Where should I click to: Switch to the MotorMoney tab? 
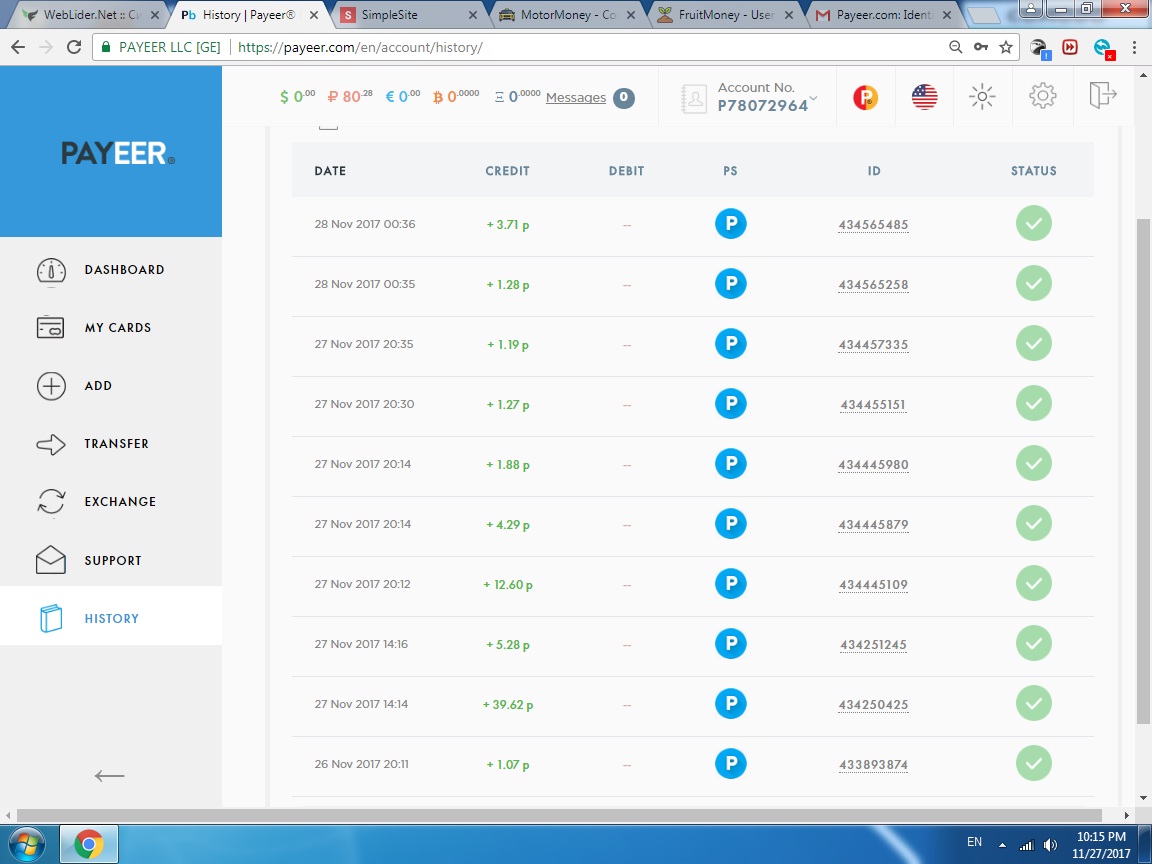click(x=566, y=15)
